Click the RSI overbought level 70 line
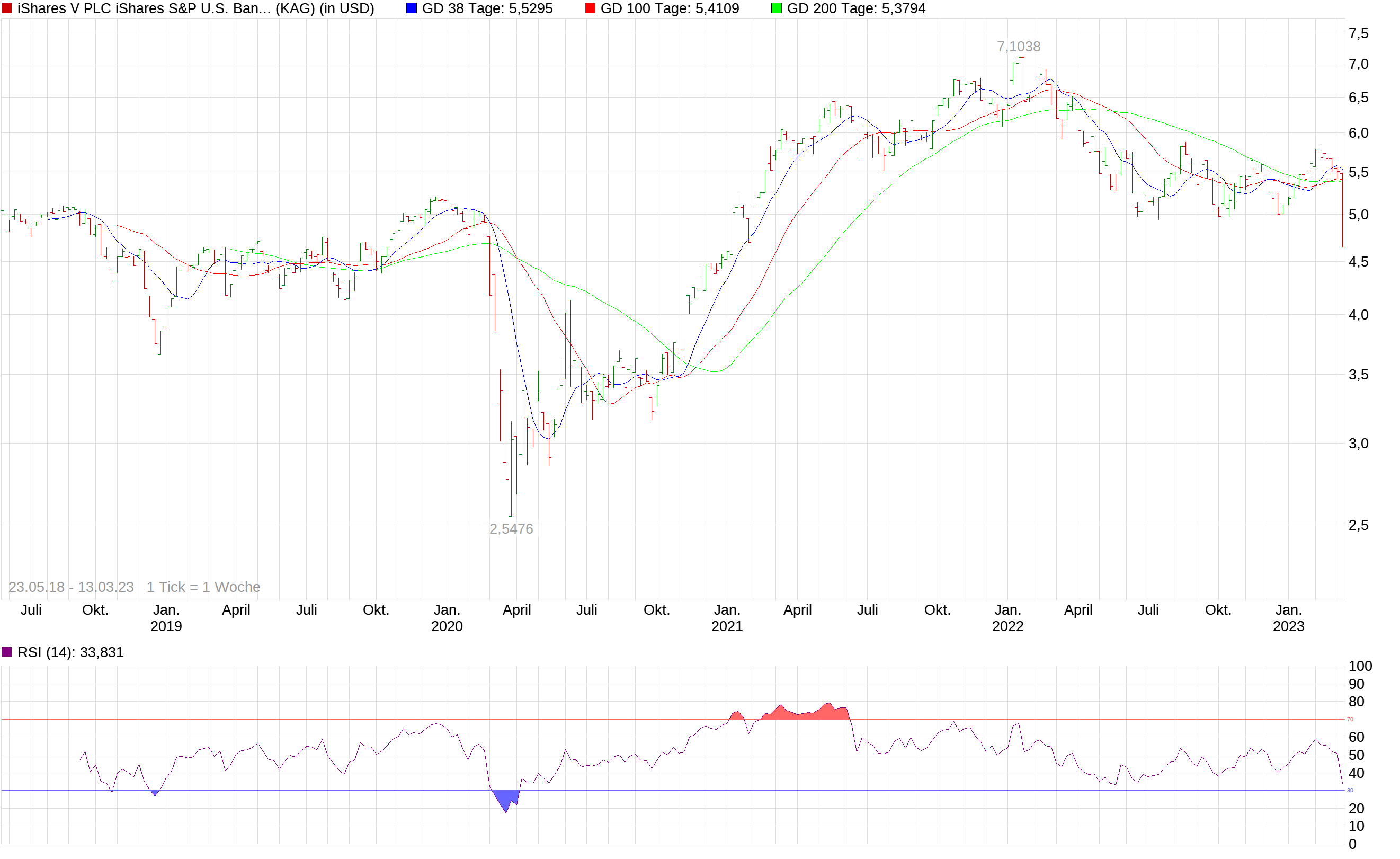Image resolution: width=1400 pixels, height=859 pixels. pyautogui.click(x=682, y=719)
